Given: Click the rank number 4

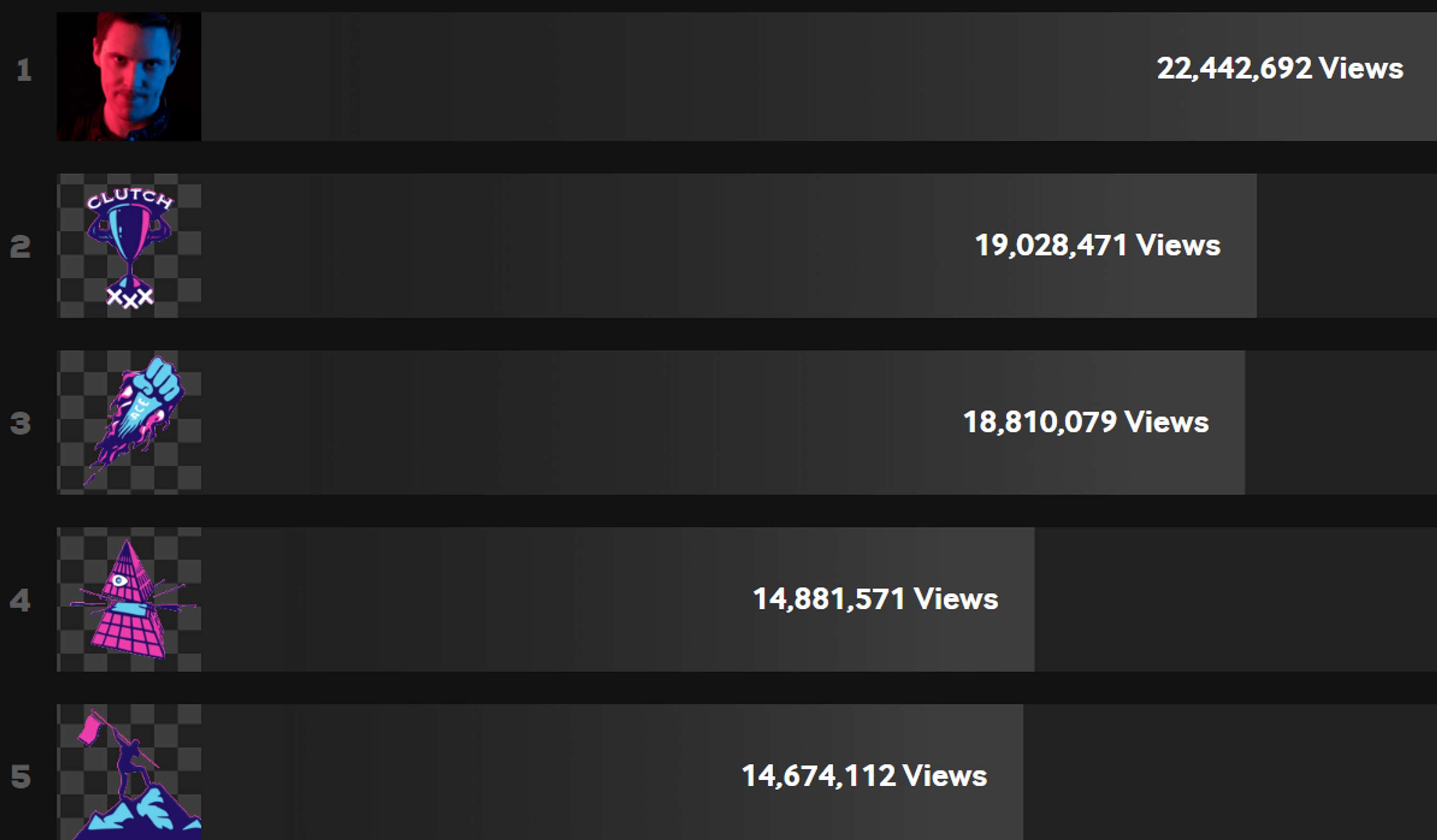Looking at the screenshot, I should coord(20,601).
